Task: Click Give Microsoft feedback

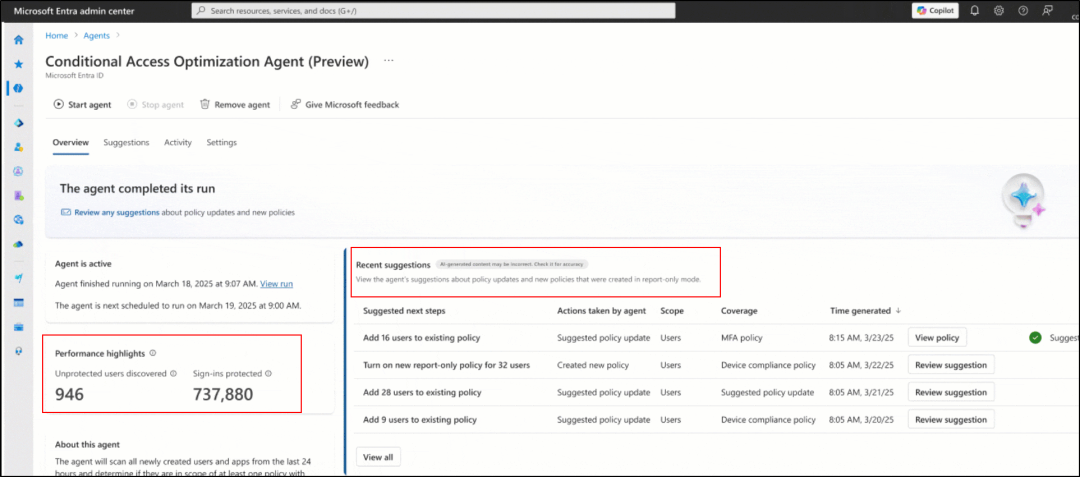Action: coord(344,105)
